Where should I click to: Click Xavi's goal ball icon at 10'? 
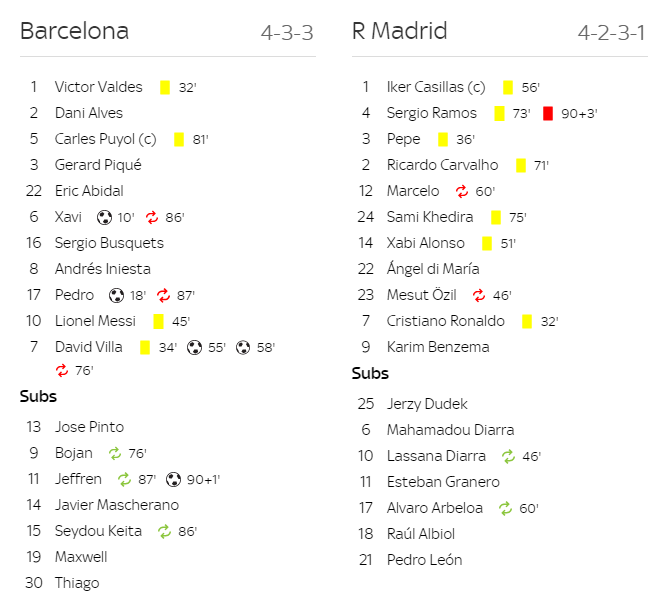(x=104, y=218)
